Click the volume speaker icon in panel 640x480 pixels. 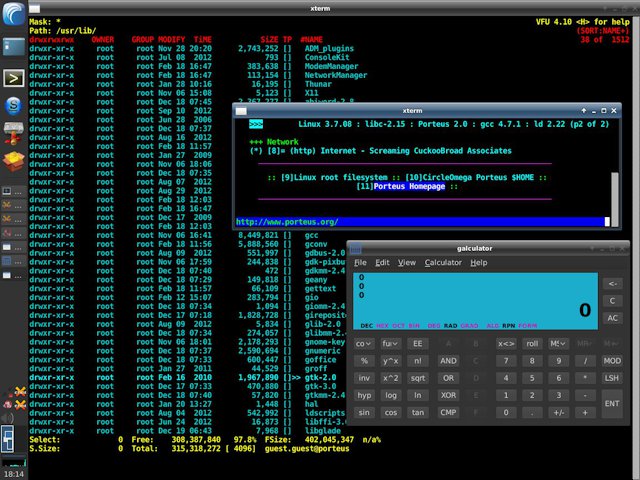[x=7, y=418]
